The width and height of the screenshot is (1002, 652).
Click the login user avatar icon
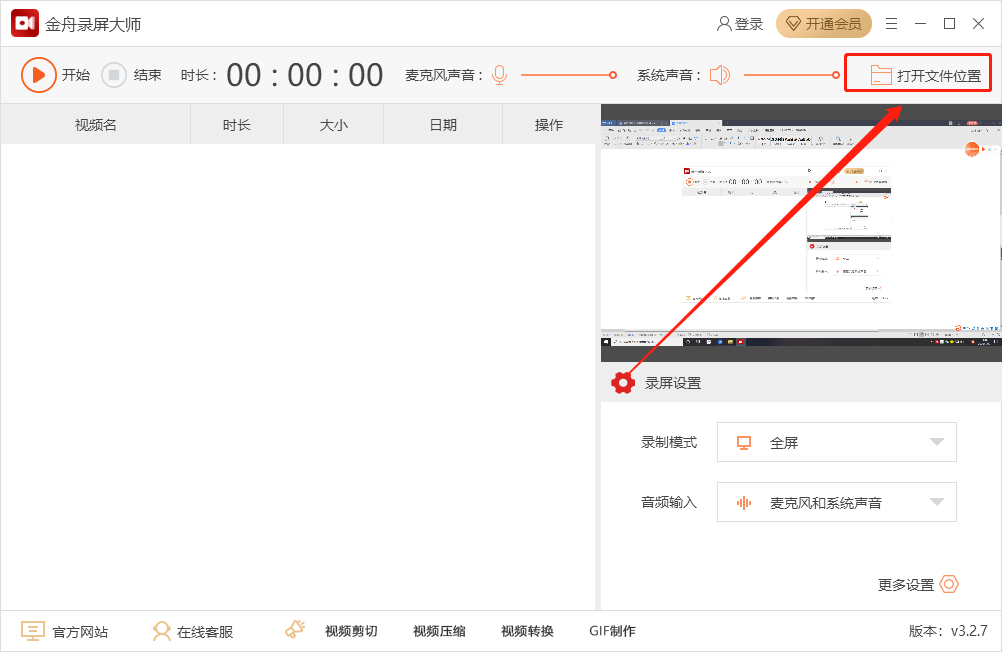click(x=724, y=24)
